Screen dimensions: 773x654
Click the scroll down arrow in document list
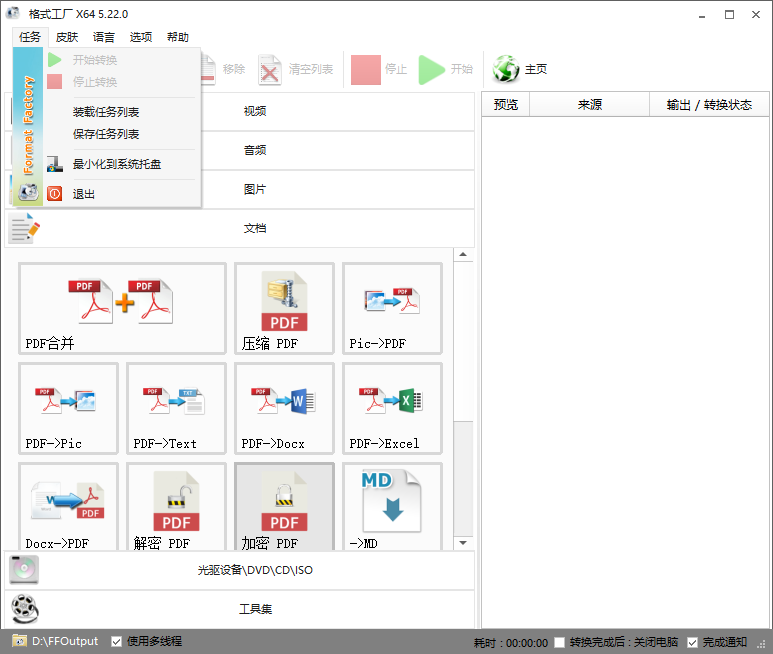pos(463,543)
